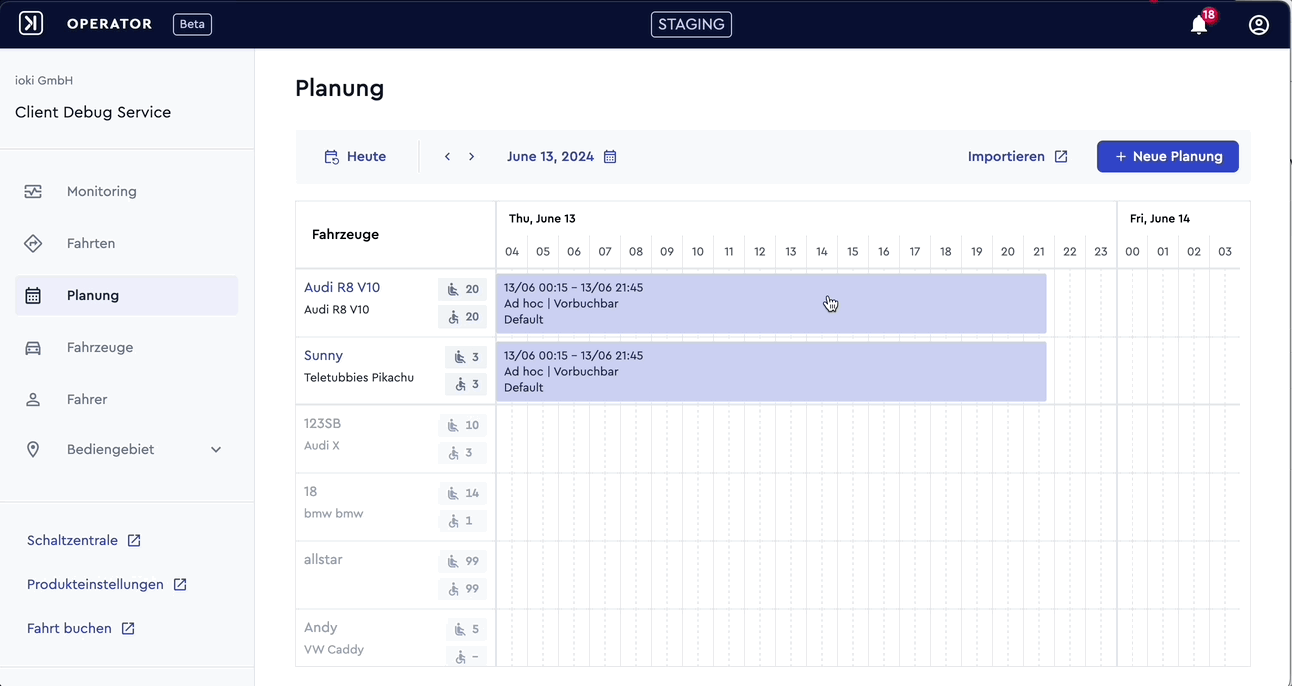This screenshot has height=686, width=1292.
Task: Open the Fahrer menu item
Action: pos(126,399)
